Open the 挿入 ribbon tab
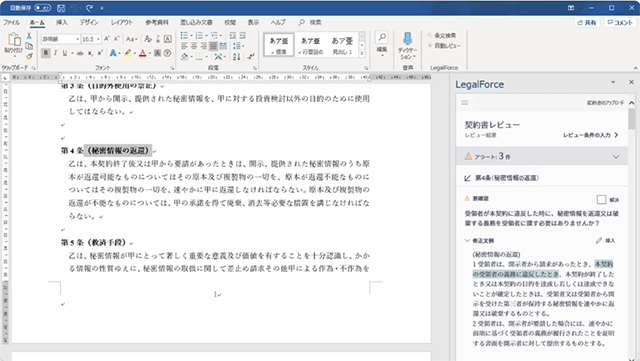This screenshot has height=361, width=640. tap(62, 22)
